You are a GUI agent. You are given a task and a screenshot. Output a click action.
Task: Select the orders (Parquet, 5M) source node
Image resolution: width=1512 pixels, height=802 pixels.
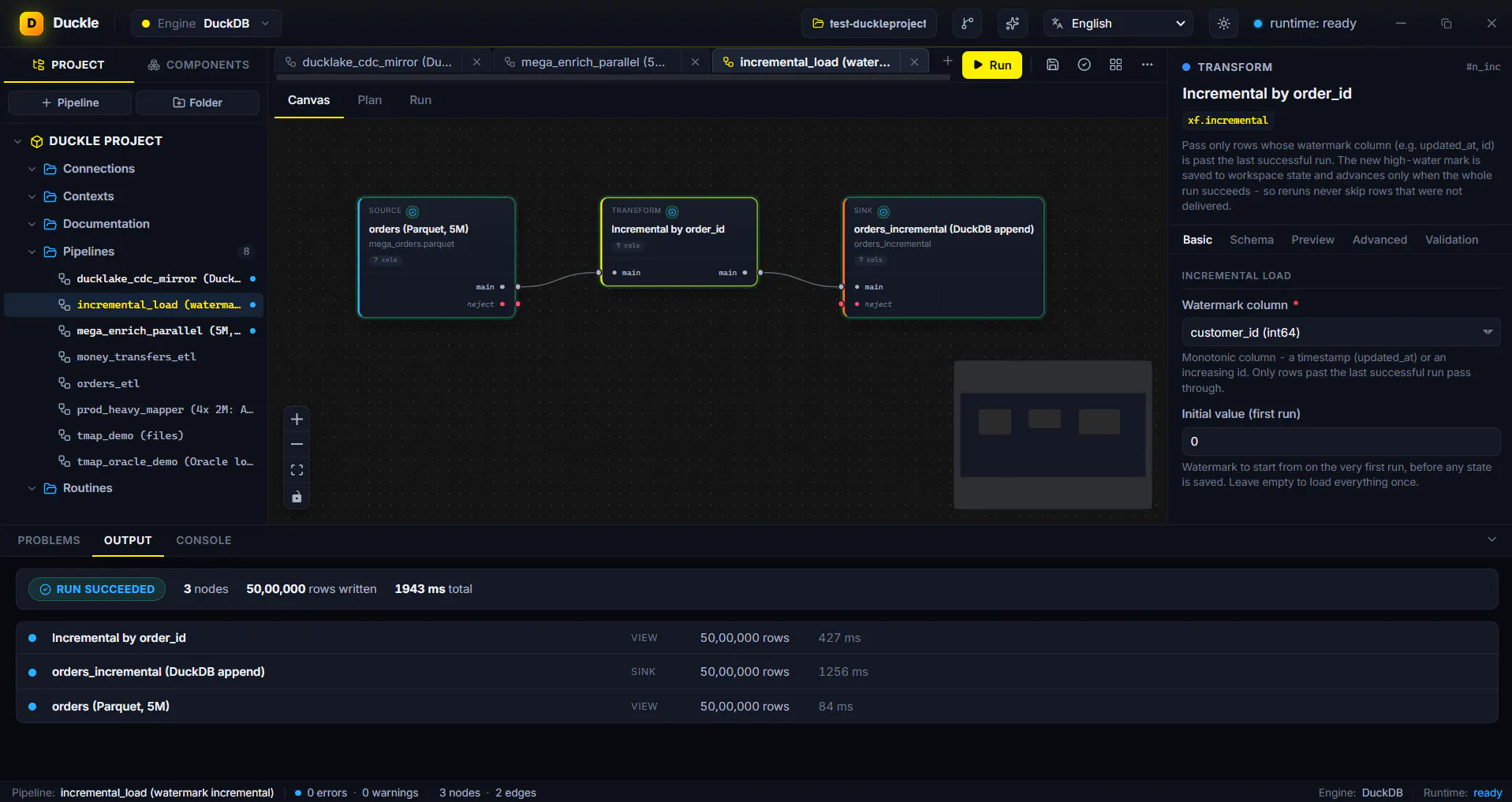click(x=437, y=257)
